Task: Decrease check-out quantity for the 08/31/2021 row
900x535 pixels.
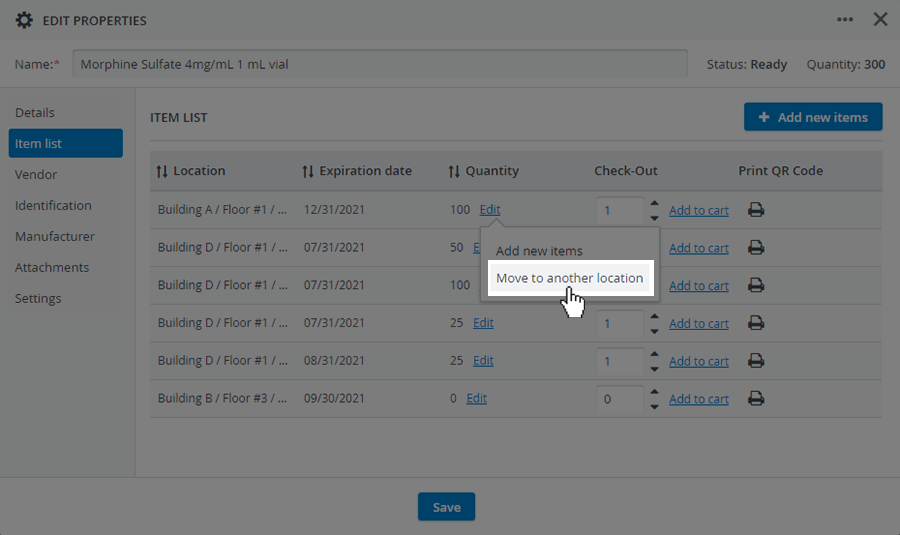Action: 654,369
